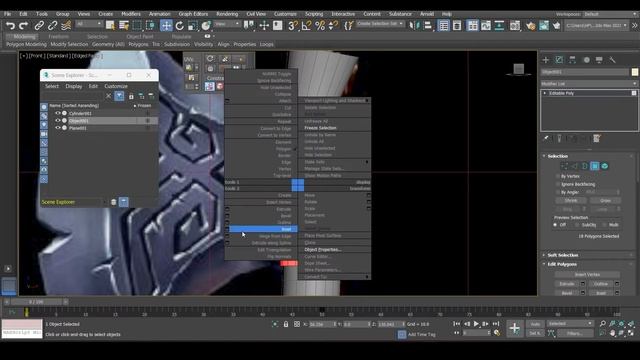Toggle visibility eye of Plane001
Image resolution: width=640 pixels, height=360 pixels.
(58, 128)
